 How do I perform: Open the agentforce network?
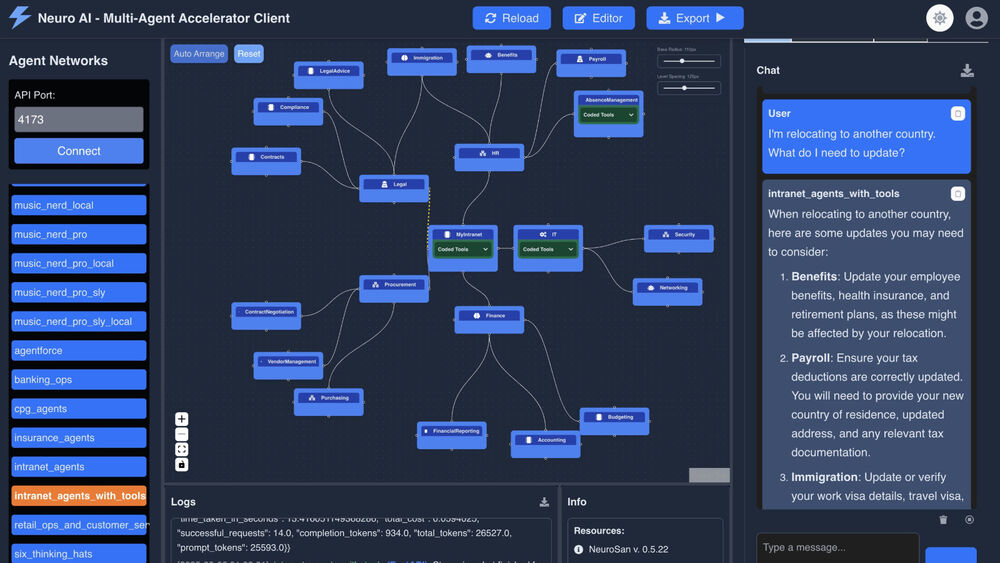click(x=78, y=351)
